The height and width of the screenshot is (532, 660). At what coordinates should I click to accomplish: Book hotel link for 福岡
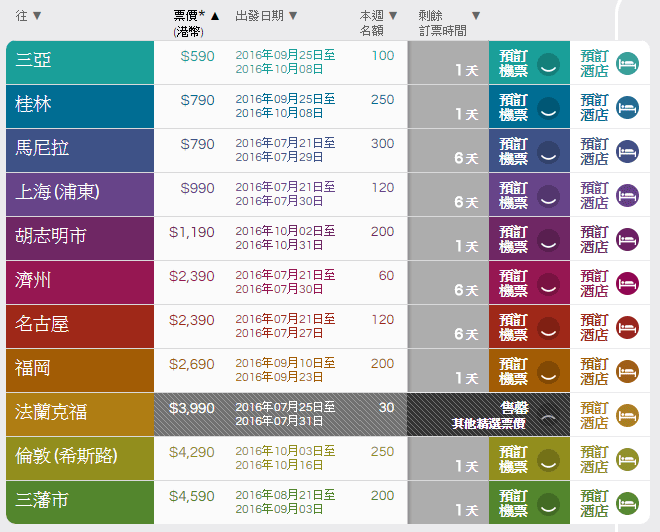pos(594,371)
